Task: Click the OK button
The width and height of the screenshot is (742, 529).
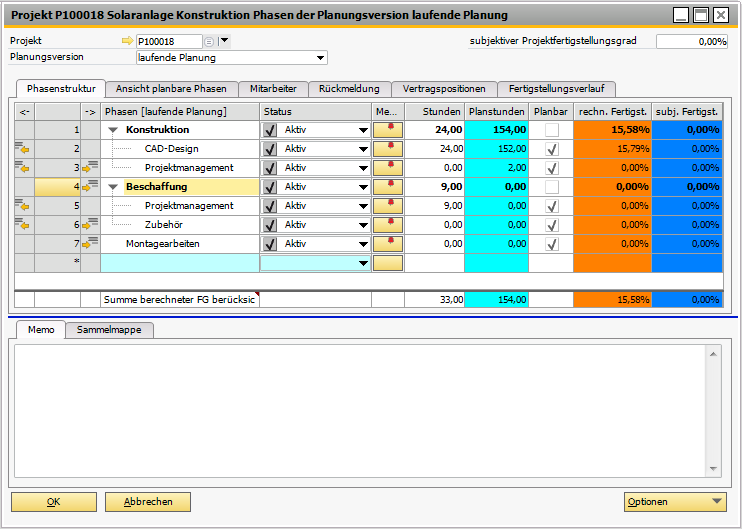Action: click(53, 502)
